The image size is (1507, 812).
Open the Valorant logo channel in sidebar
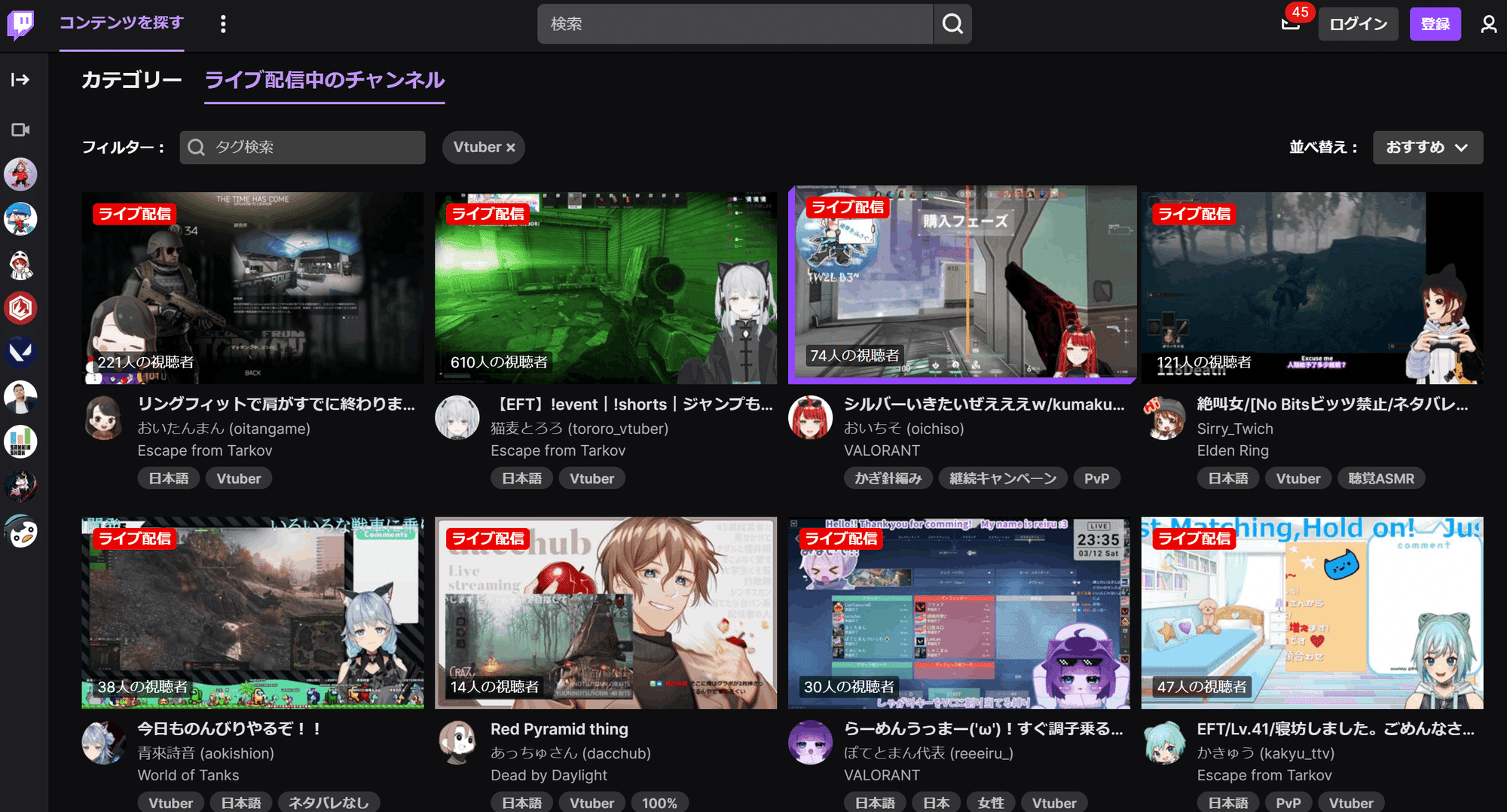point(21,353)
